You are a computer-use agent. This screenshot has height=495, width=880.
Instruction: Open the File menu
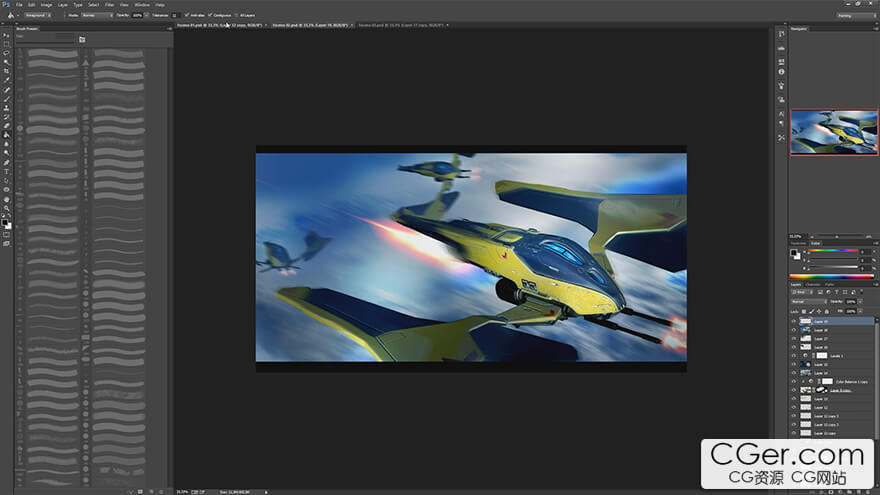tap(19, 4)
